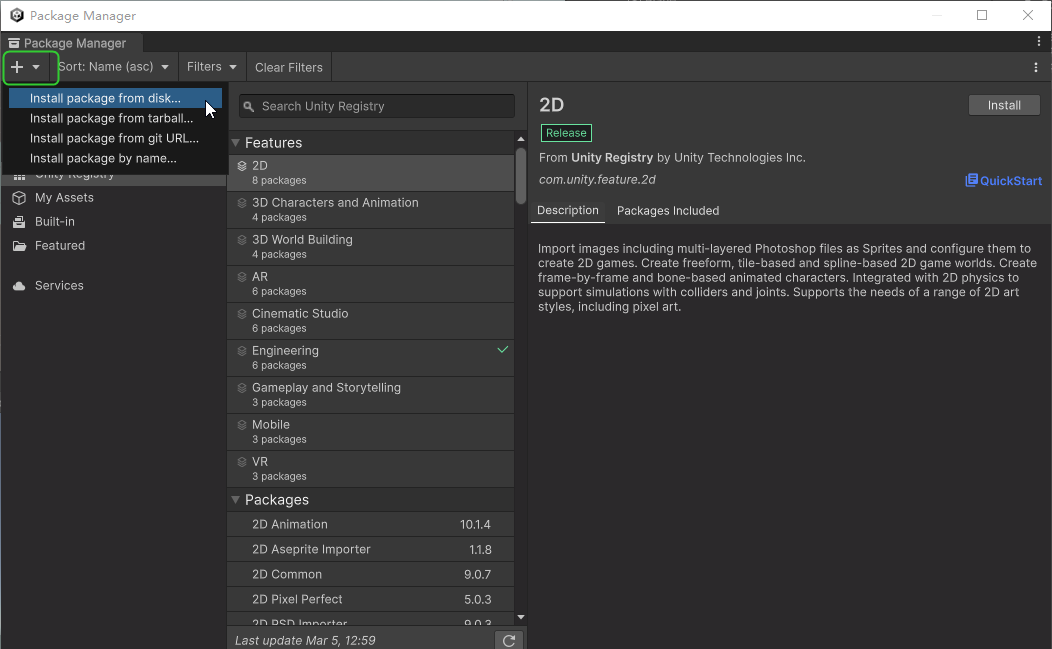Select the 2D Animation package
The height and width of the screenshot is (649, 1052).
[x=371, y=525]
